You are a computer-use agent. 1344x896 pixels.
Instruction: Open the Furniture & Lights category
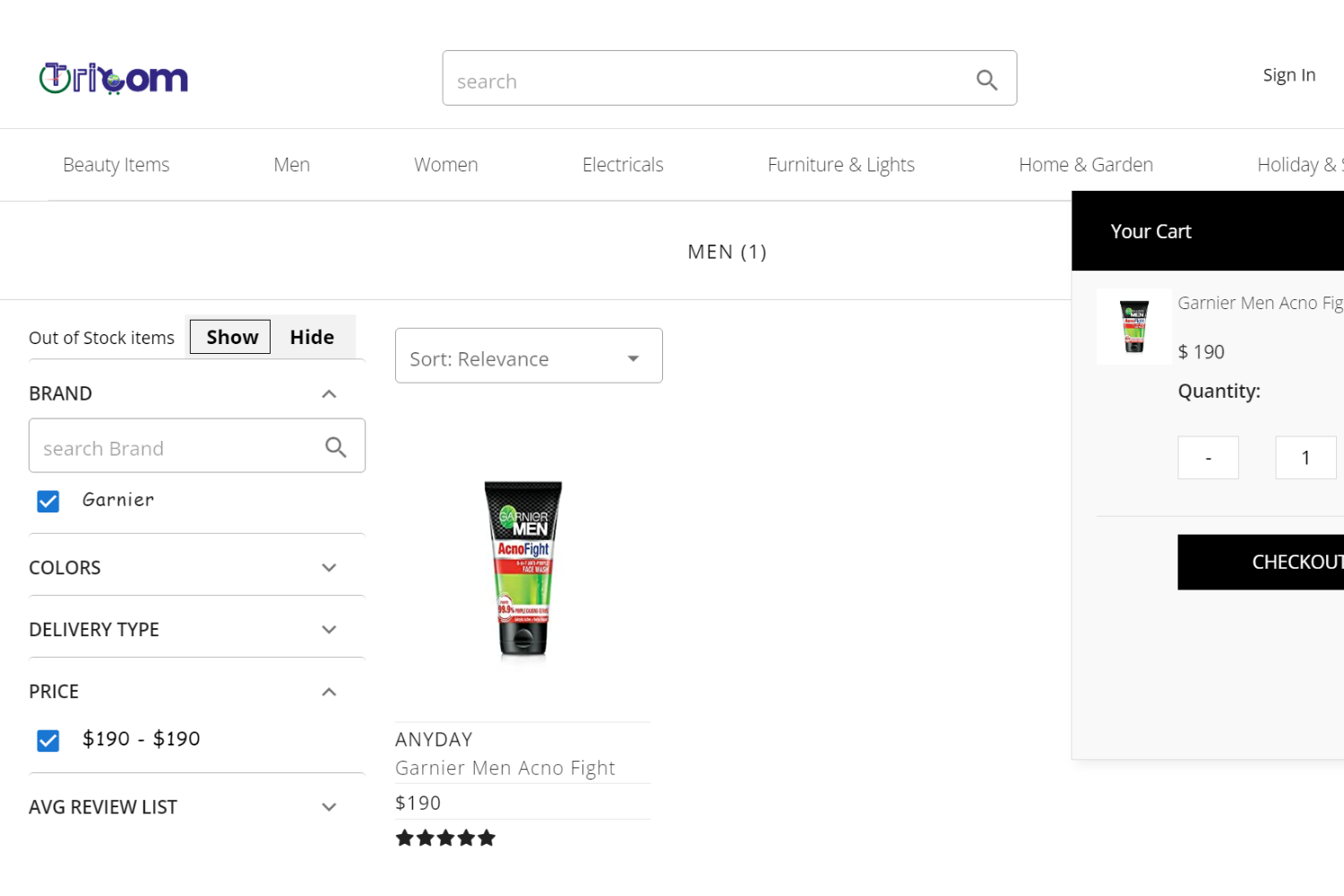(841, 165)
